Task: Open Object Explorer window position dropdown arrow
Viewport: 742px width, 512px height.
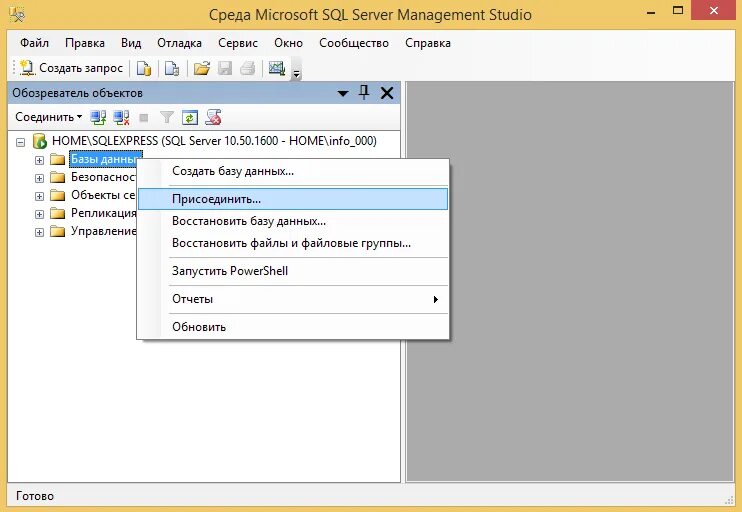Action: click(343, 94)
